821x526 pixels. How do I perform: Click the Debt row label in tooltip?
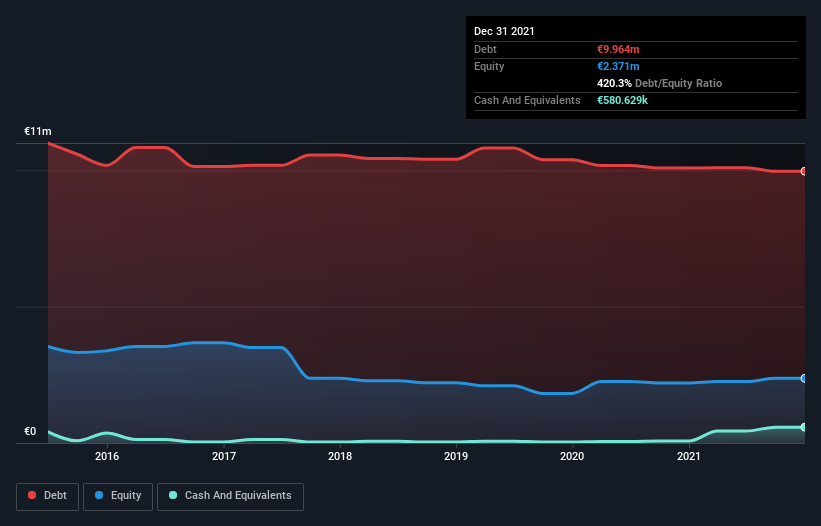[x=485, y=49]
